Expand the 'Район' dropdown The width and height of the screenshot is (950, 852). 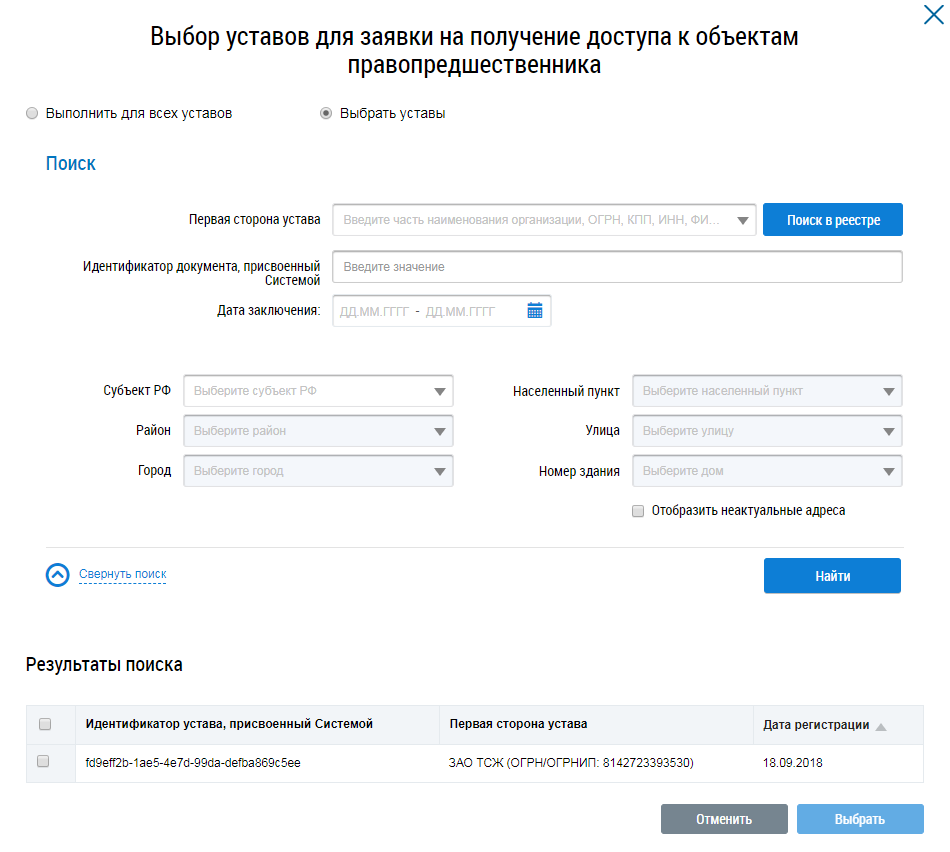(318, 431)
